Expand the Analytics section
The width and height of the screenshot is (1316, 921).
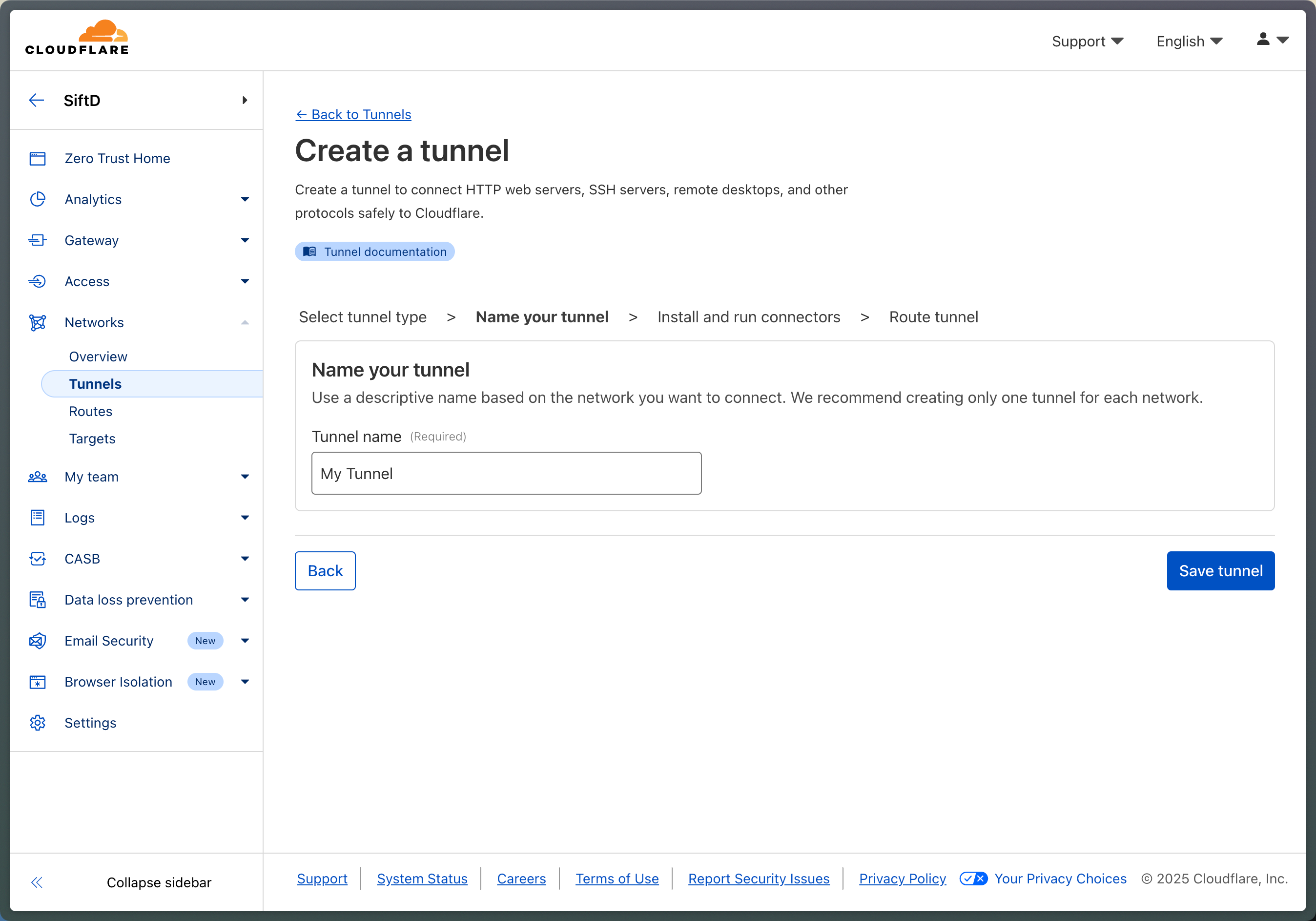click(x=246, y=199)
